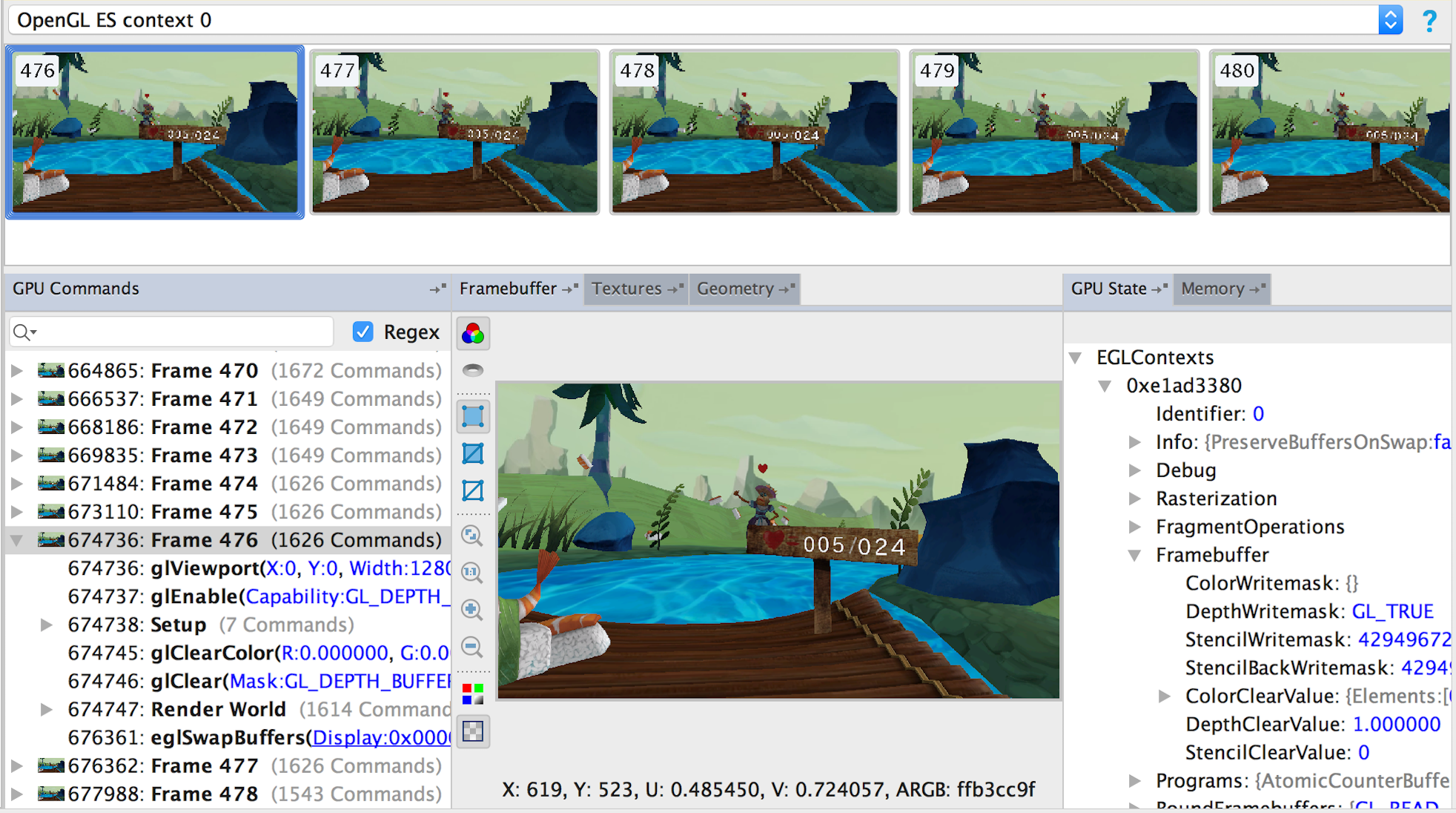Select the 0xe1ad3380 context node

1184,386
